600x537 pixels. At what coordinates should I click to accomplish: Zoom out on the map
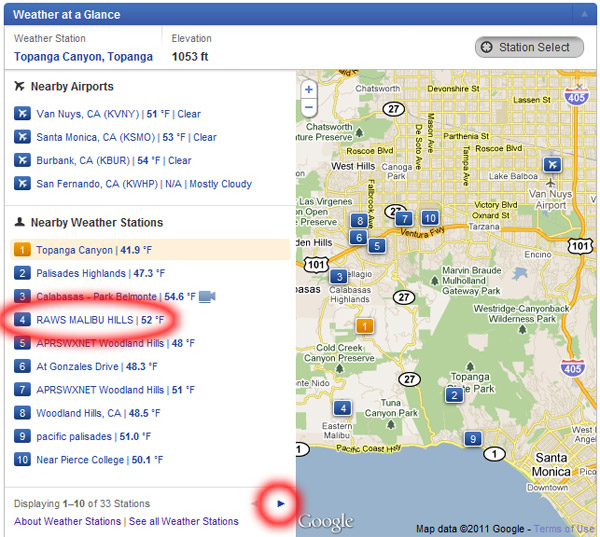tap(309, 108)
